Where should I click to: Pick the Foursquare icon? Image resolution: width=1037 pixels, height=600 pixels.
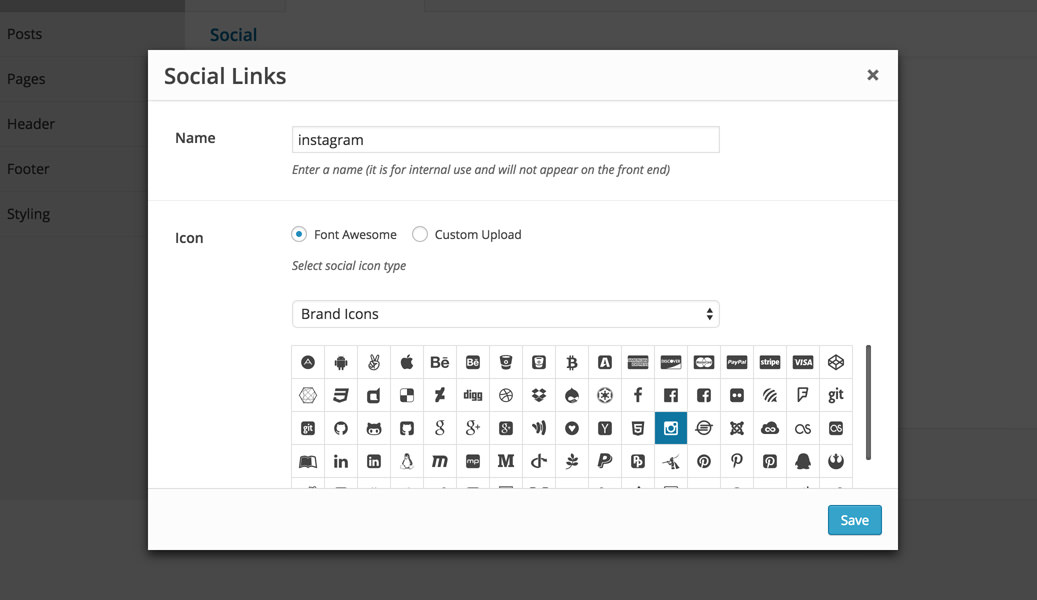coord(803,395)
